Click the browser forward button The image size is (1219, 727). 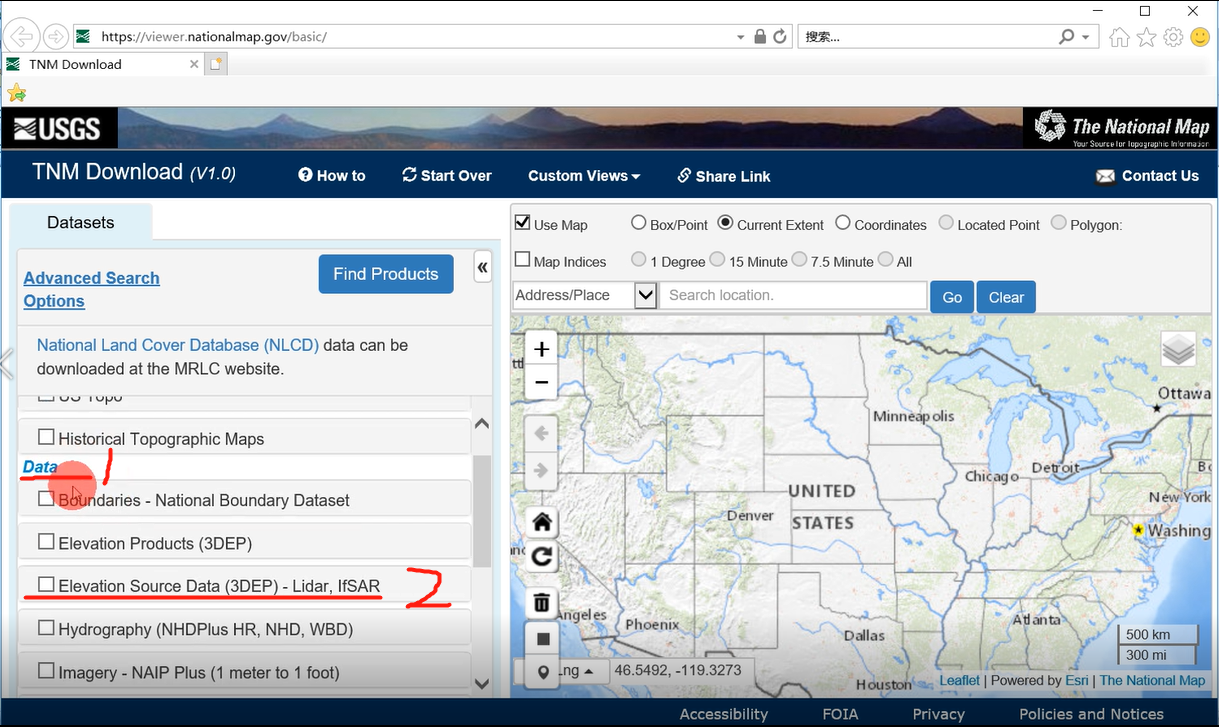(x=55, y=37)
